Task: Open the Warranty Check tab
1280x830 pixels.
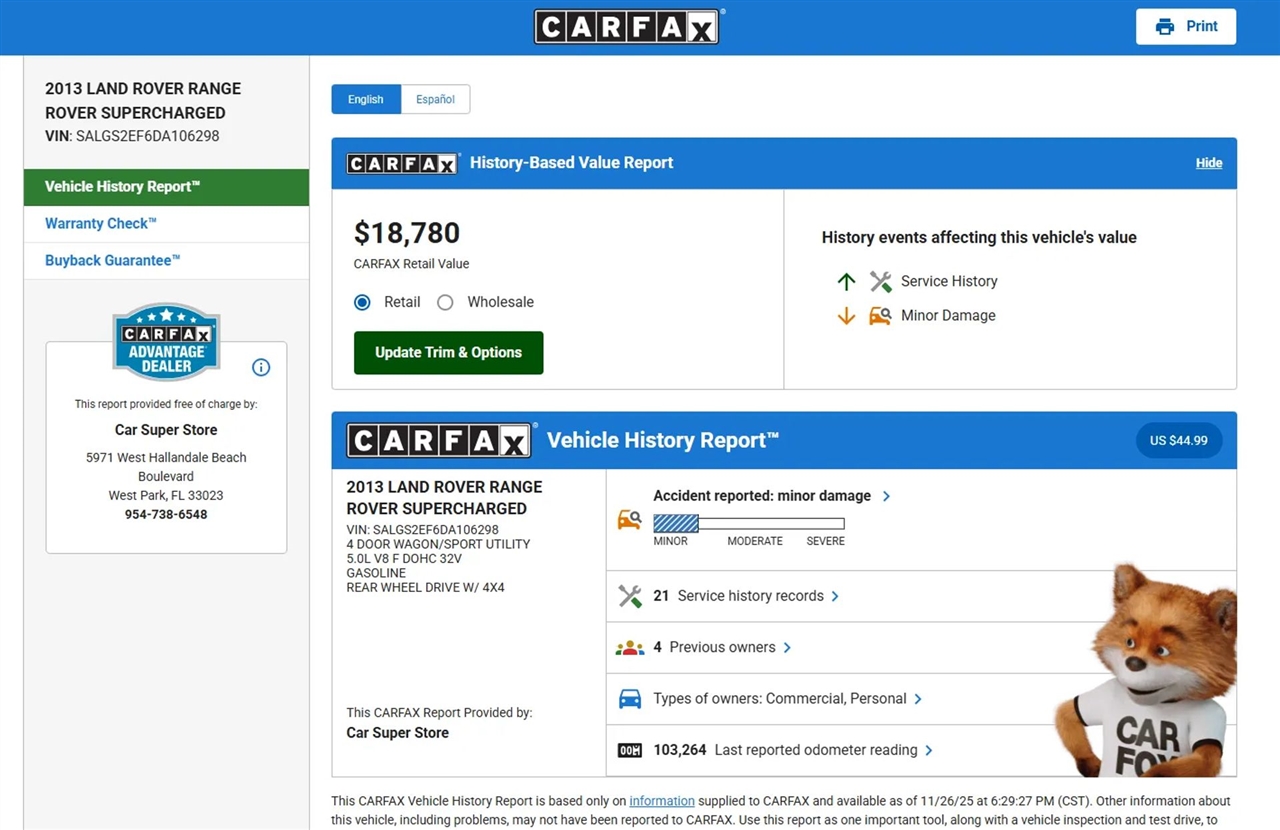Action: (101, 224)
